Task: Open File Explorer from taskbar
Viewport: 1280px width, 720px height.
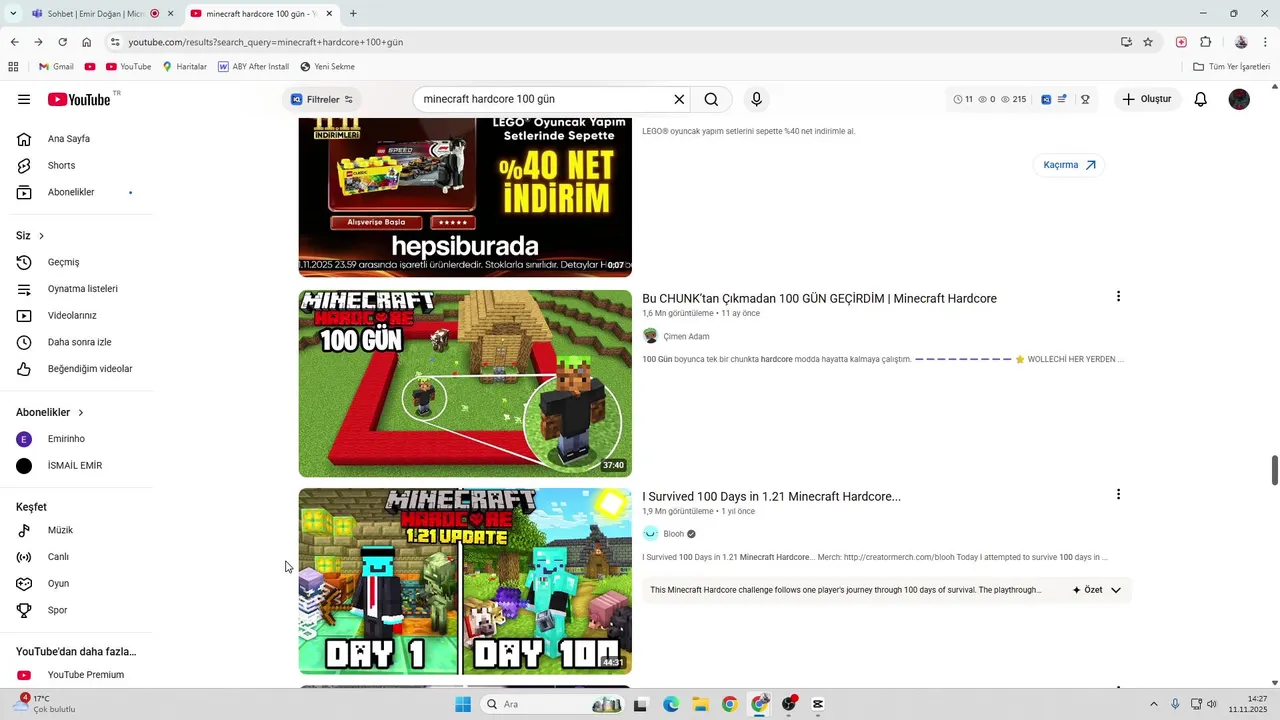Action: 700,704
